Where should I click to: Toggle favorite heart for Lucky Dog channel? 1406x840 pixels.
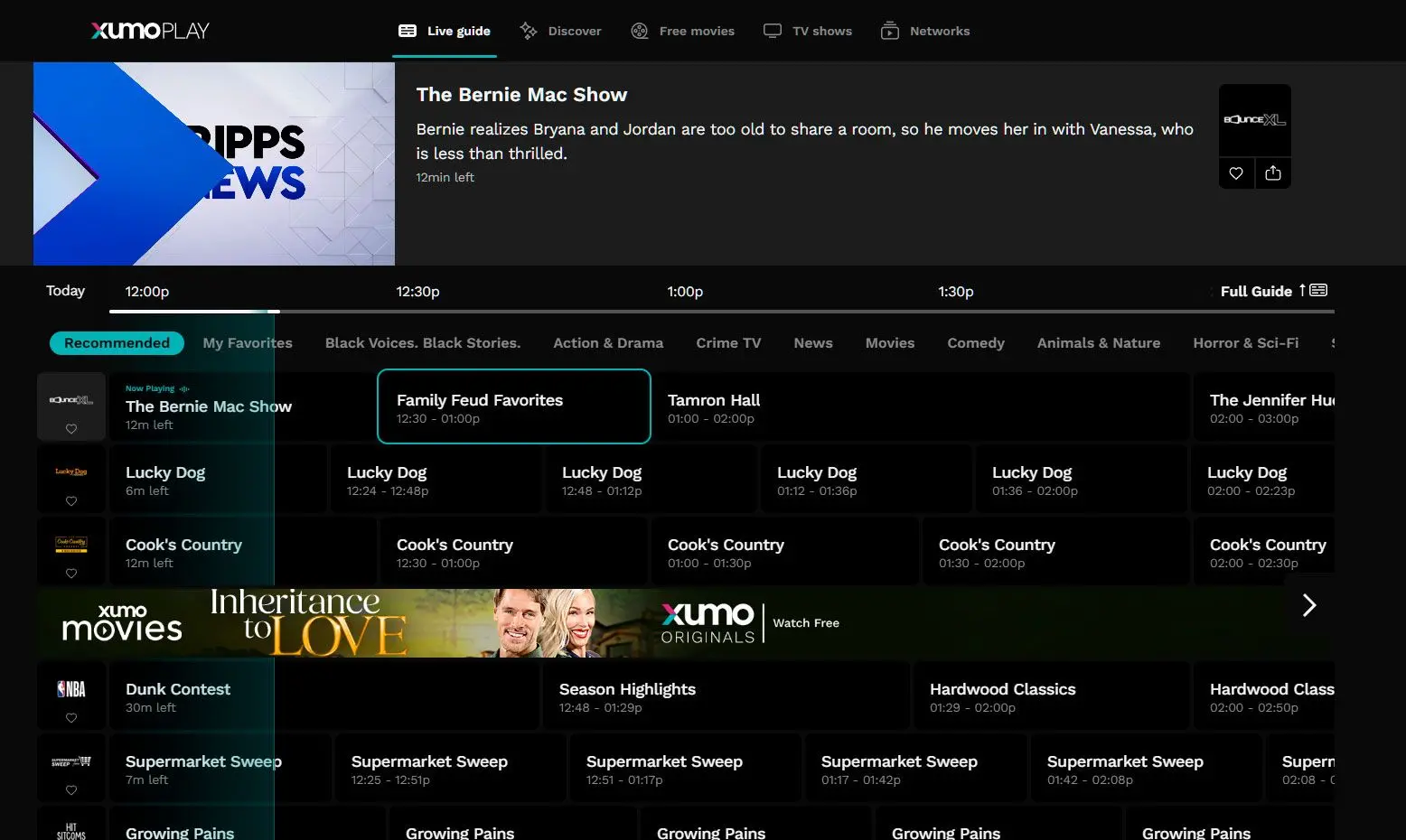coord(71,501)
